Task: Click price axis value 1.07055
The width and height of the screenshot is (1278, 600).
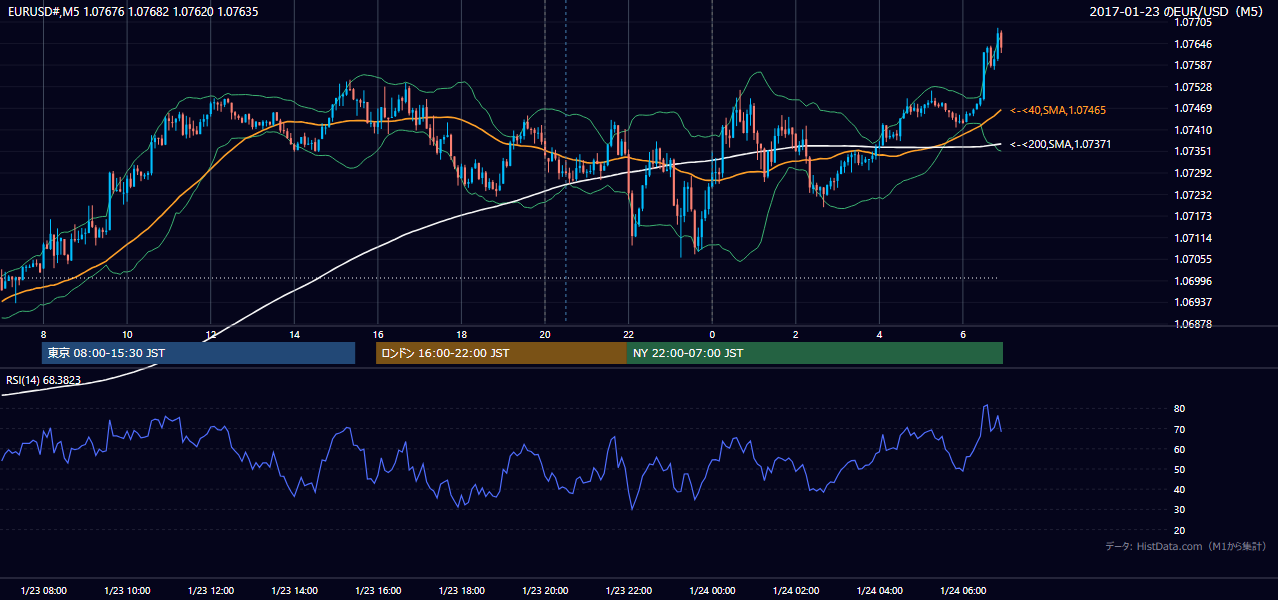Action: pos(1193,260)
